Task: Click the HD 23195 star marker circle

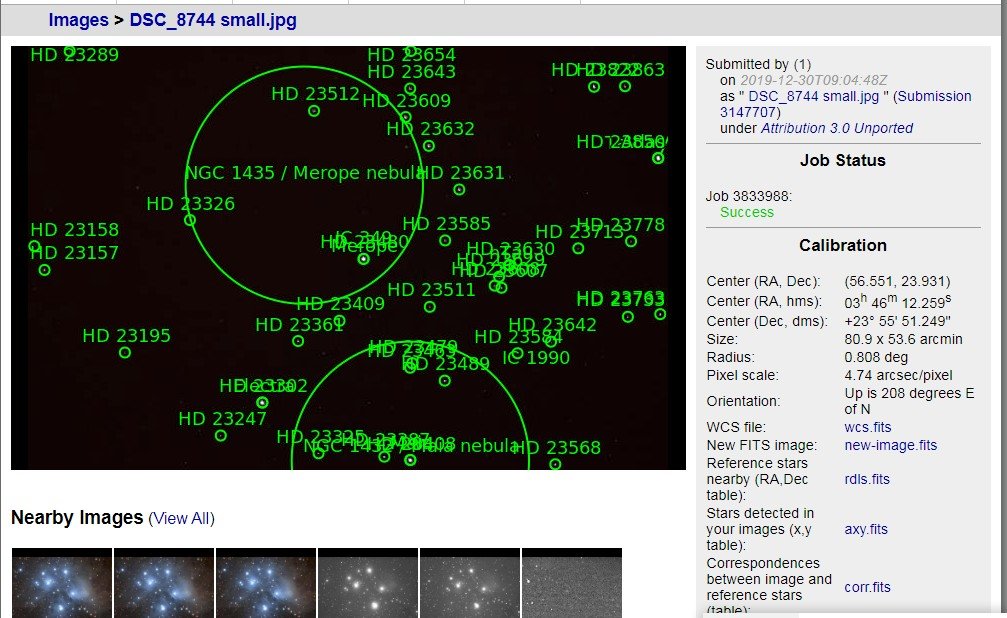Action: click(x=125, y=353)
